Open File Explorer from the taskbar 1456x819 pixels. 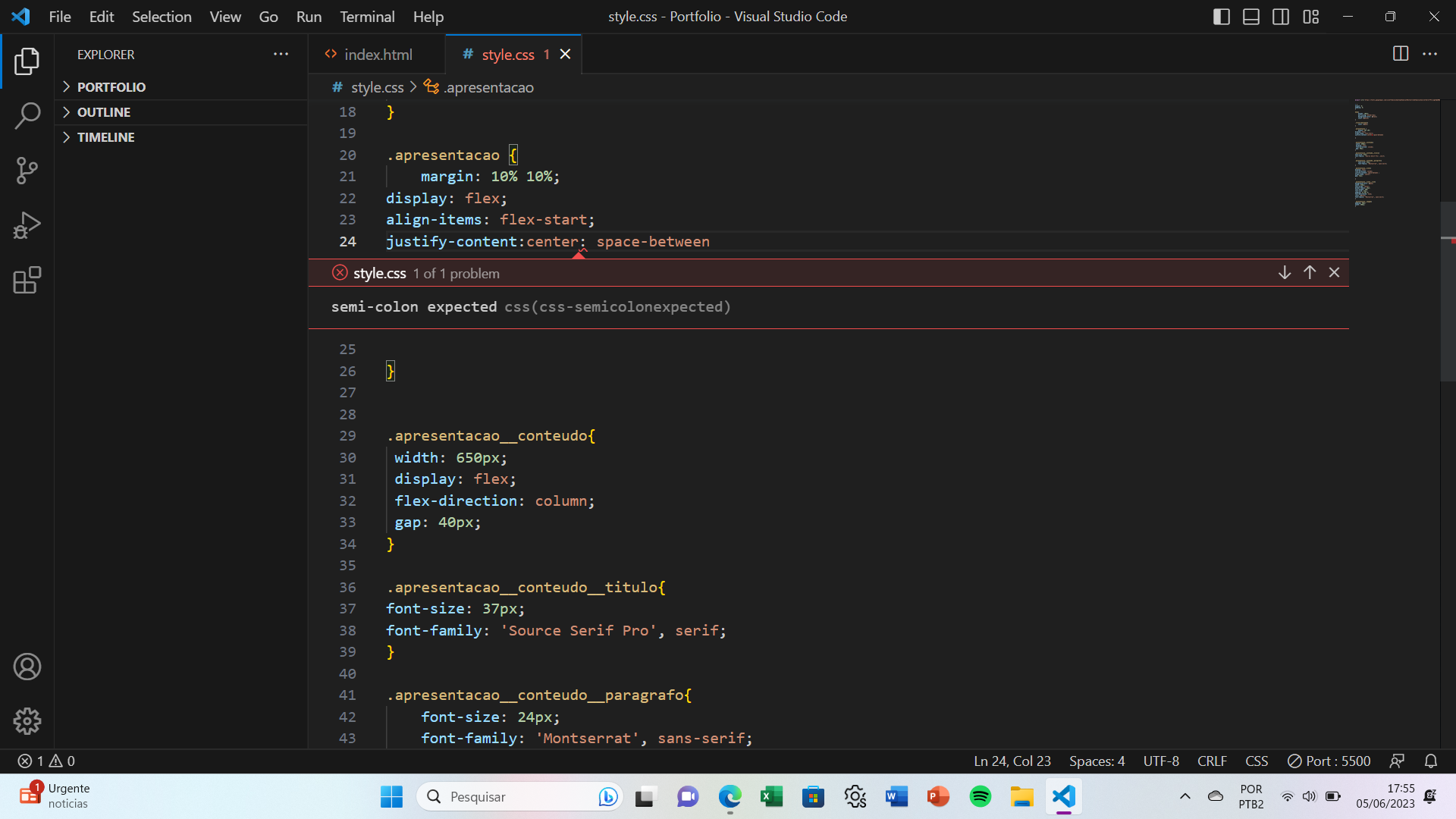1022,796
